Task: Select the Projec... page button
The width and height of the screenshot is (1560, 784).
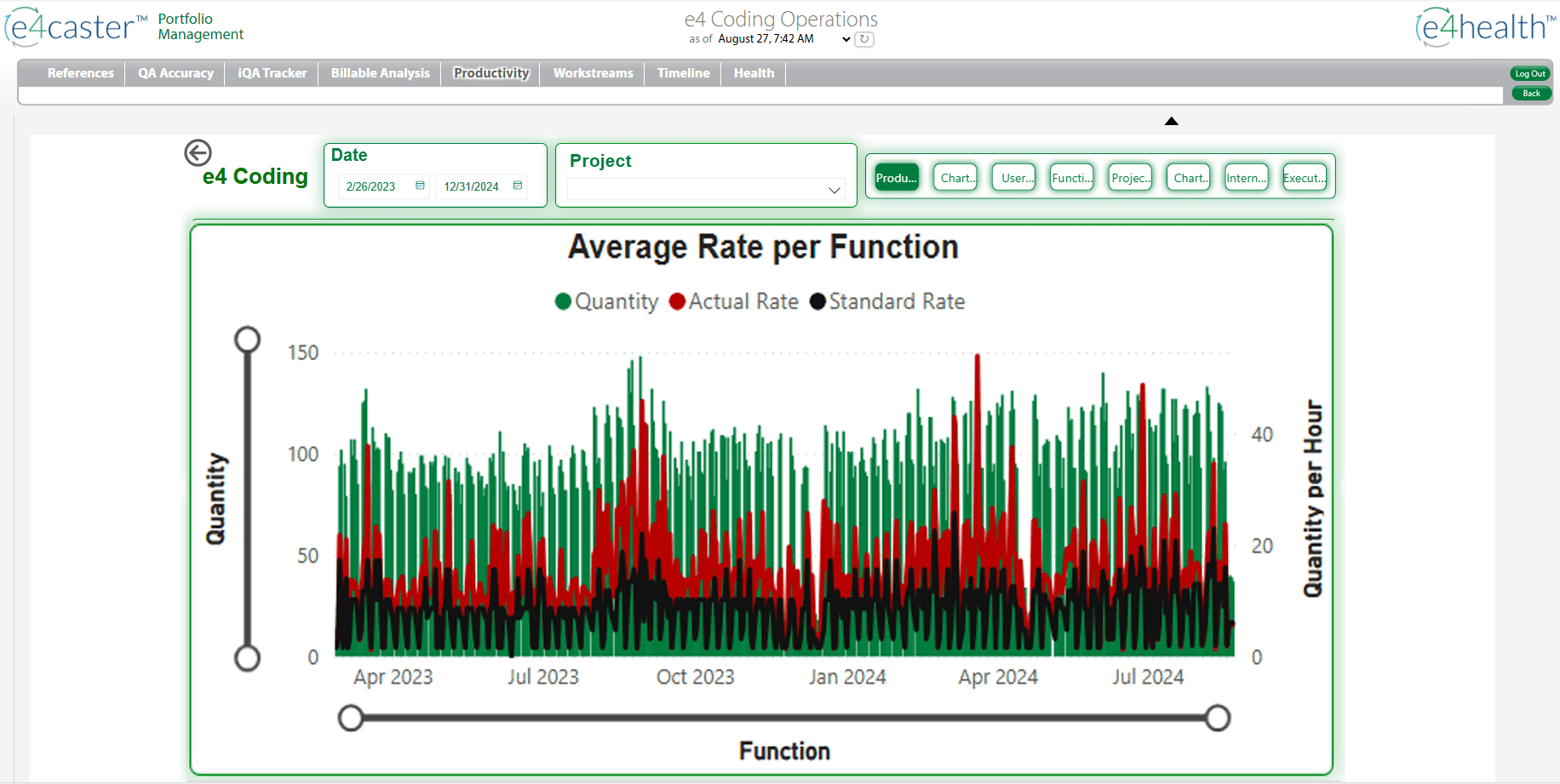Action: pyautogui.click(x=1131, y=177)
